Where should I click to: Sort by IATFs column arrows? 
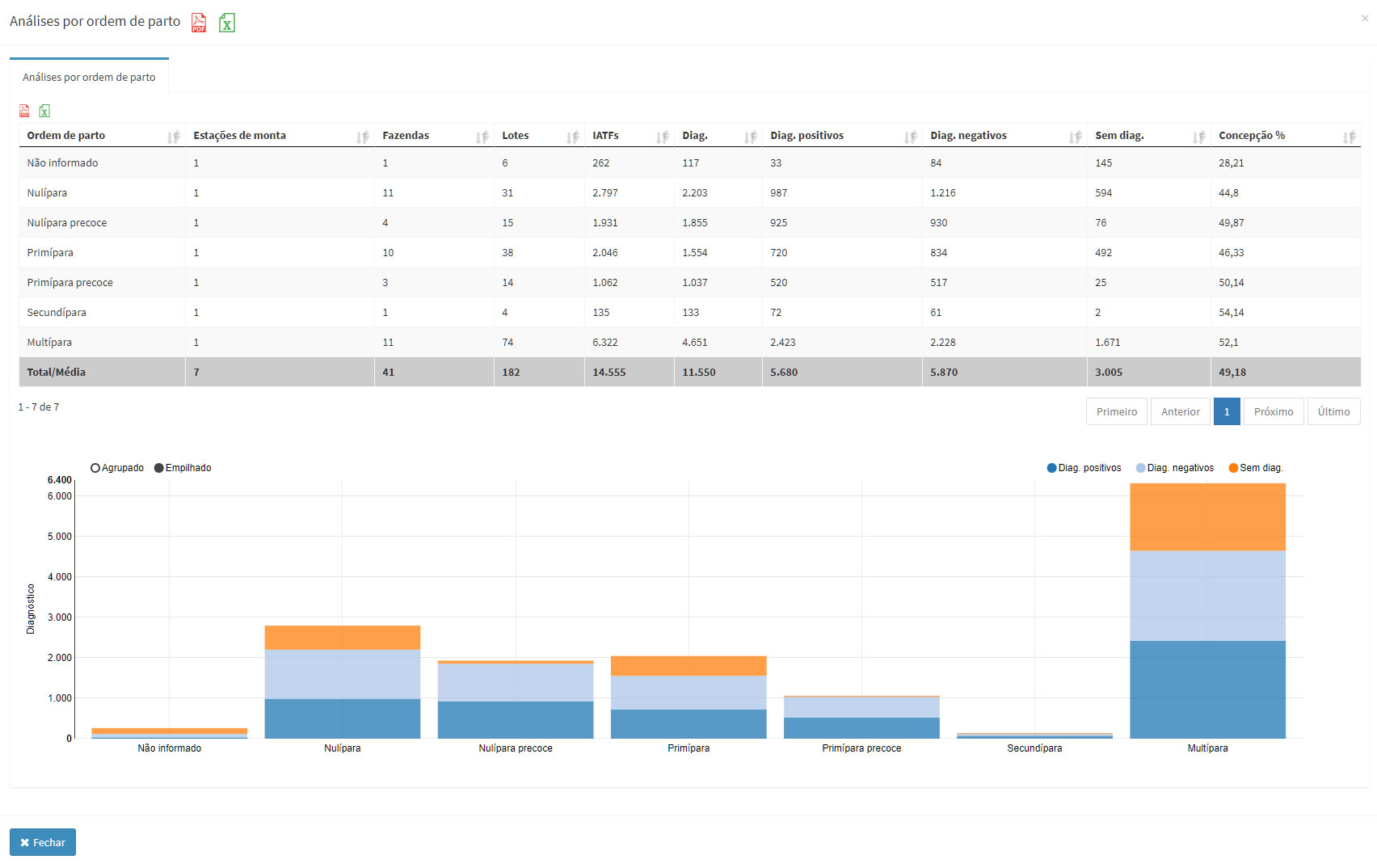pyautogui.click(x=662, y=137)
